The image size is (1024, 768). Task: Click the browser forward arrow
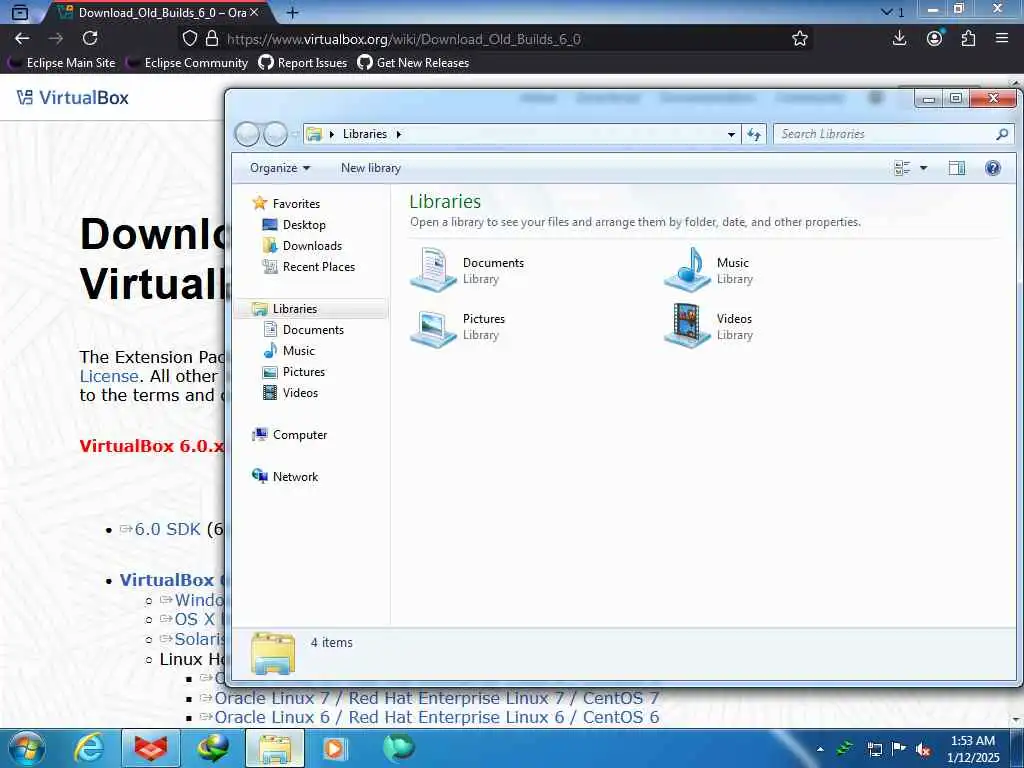(56, 39)
